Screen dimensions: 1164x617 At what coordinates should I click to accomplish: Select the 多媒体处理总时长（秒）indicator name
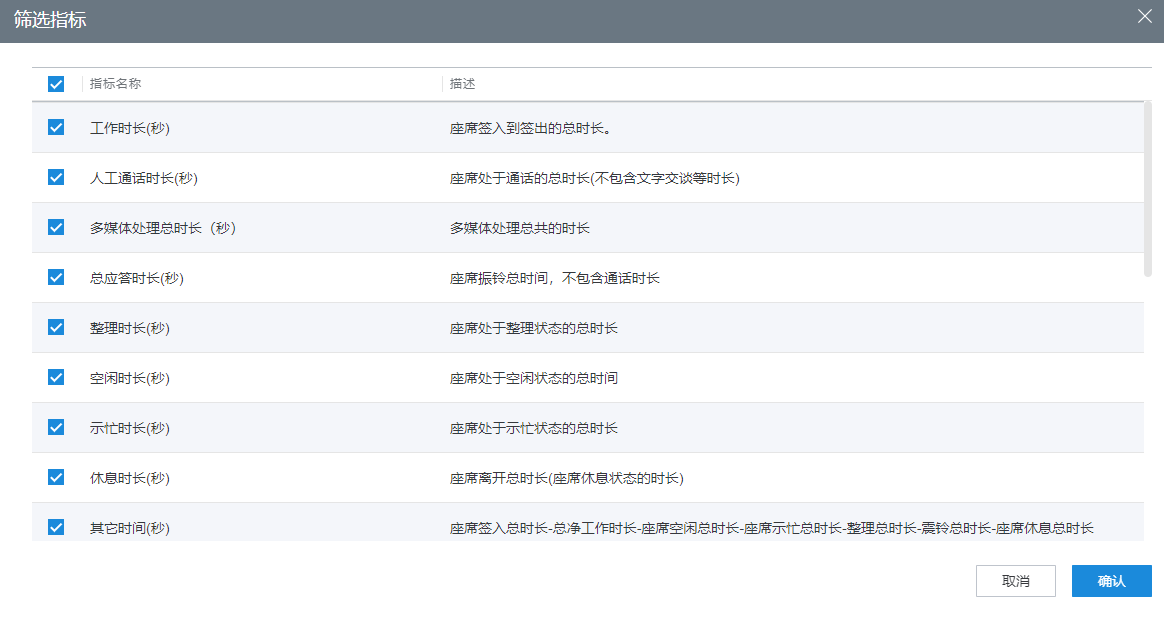(163, 228)
